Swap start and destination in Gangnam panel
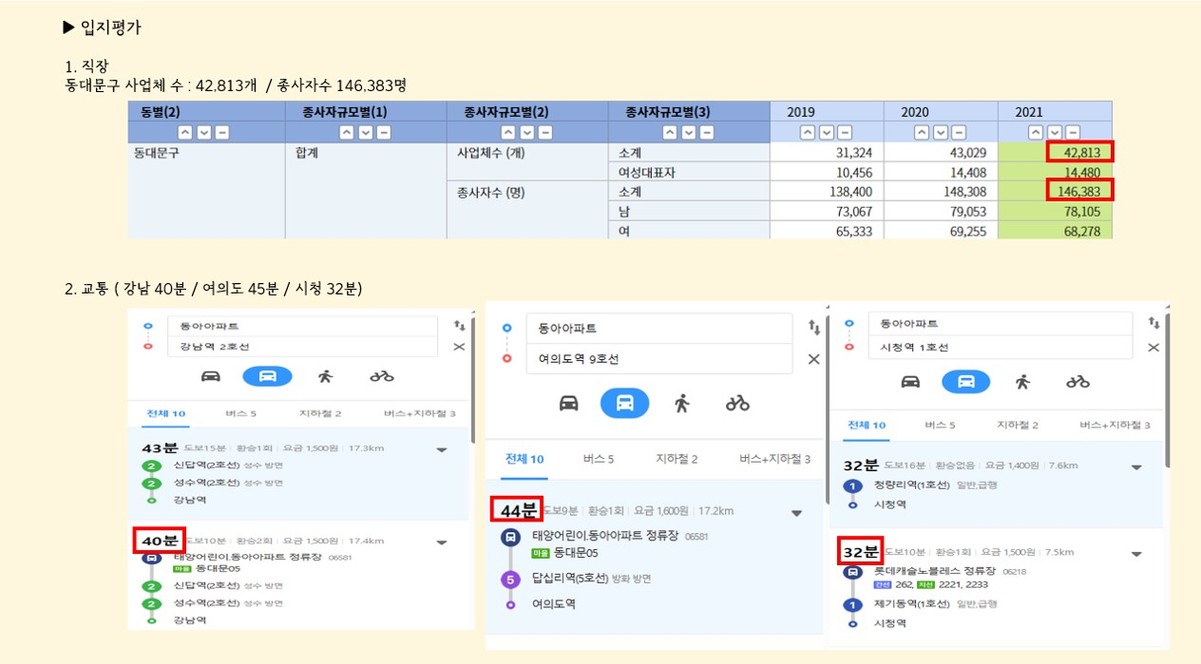Image resolution: width=1201 pixels, height=664 pixels. 459,325
